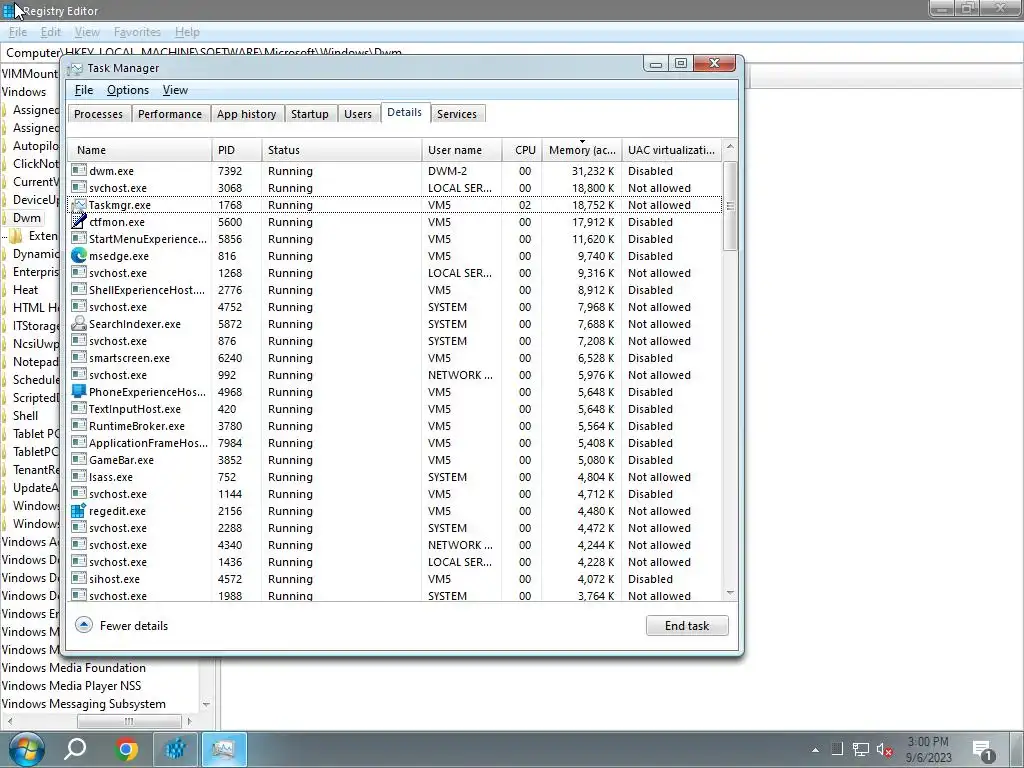The image size is (1024, 768).
Task: Open the notification center icon
Action: (982, 751)
